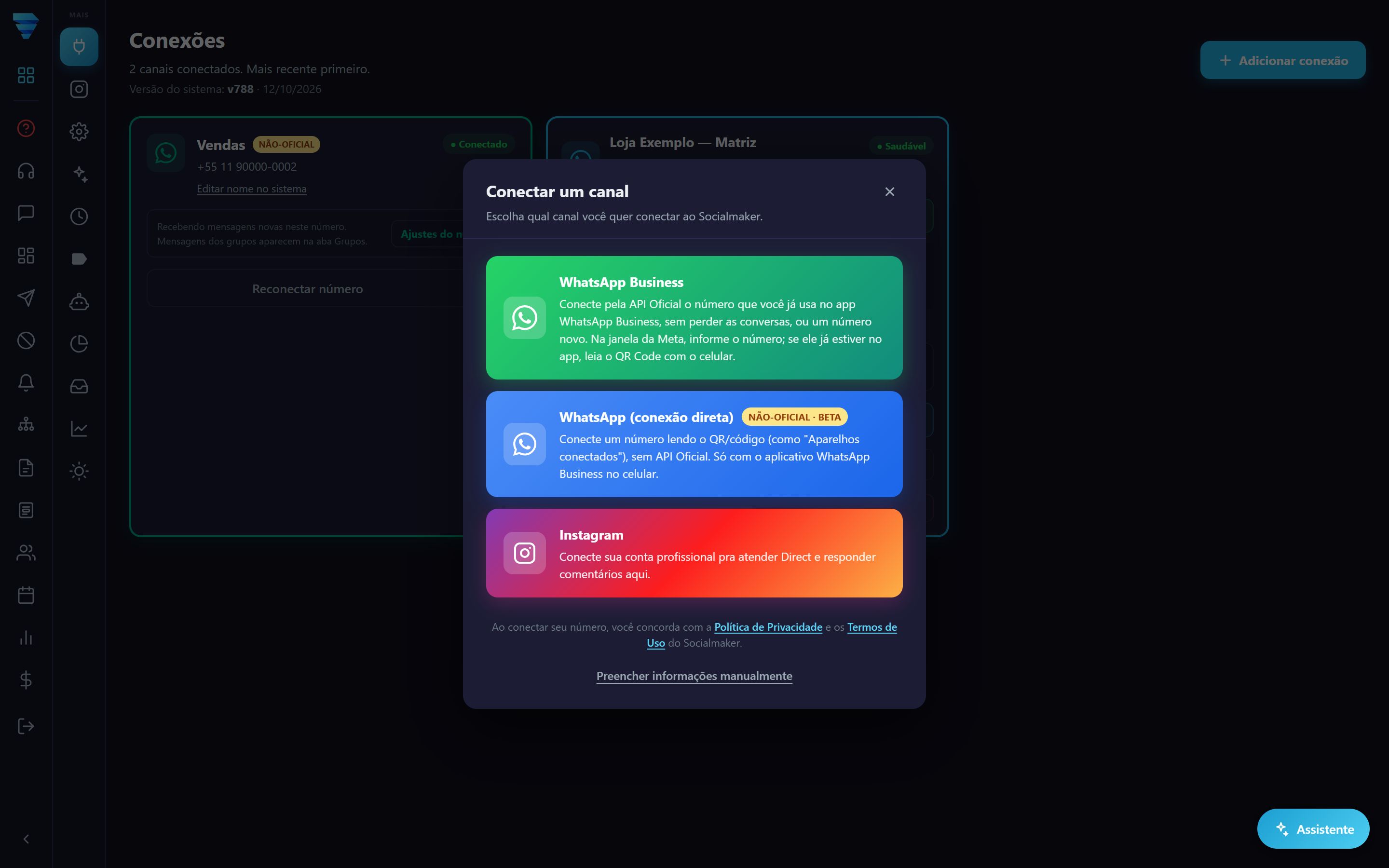Open the document file icon in sidebar
This screenshot has width=1389, height=868.
[26, 468]
